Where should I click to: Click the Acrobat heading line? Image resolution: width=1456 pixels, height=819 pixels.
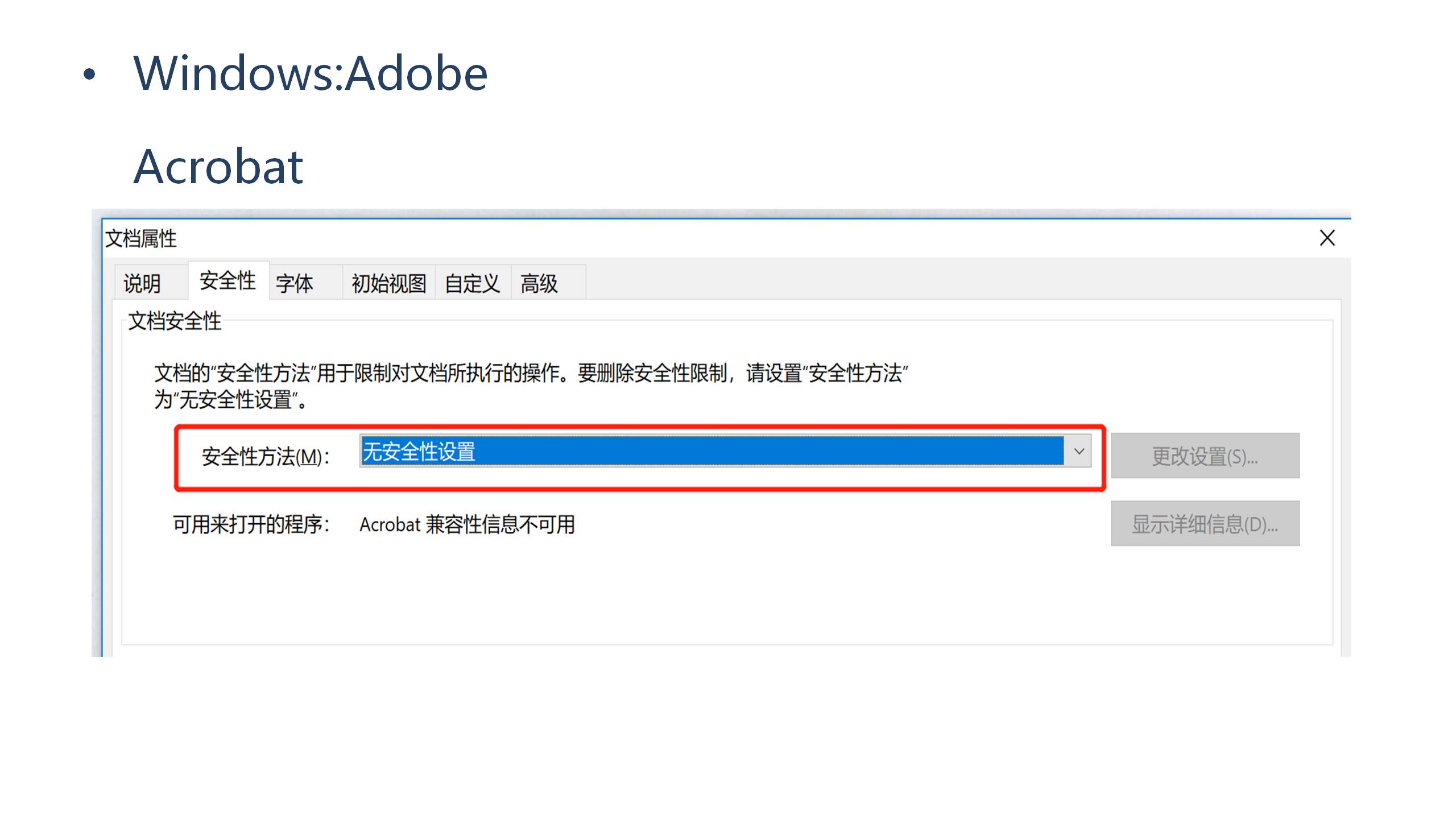tap(218, 167)
